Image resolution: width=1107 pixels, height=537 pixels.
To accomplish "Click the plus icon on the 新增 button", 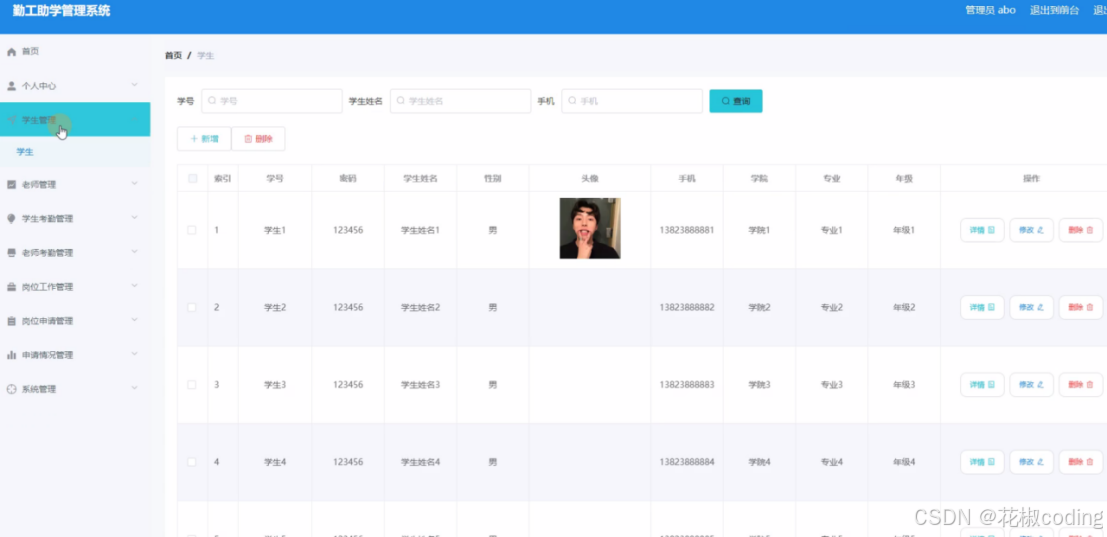I will coord(194,139).
